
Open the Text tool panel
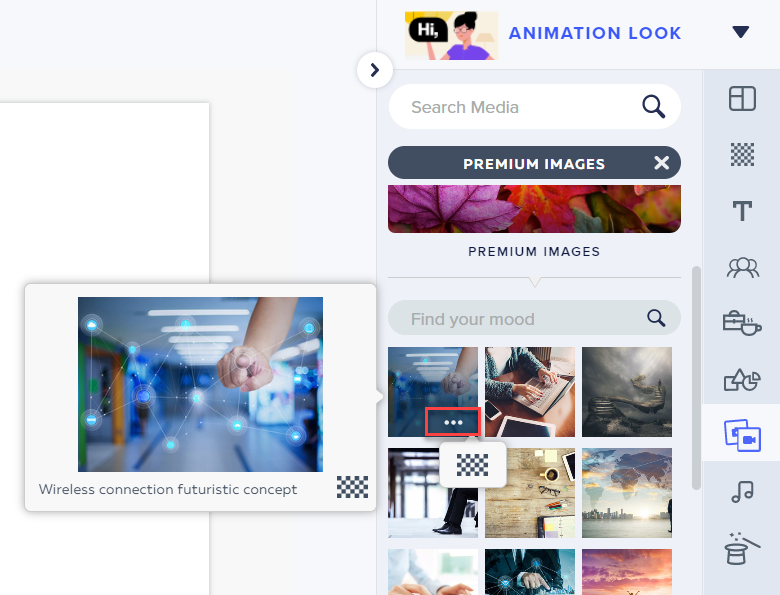click(x=742, y=210)
